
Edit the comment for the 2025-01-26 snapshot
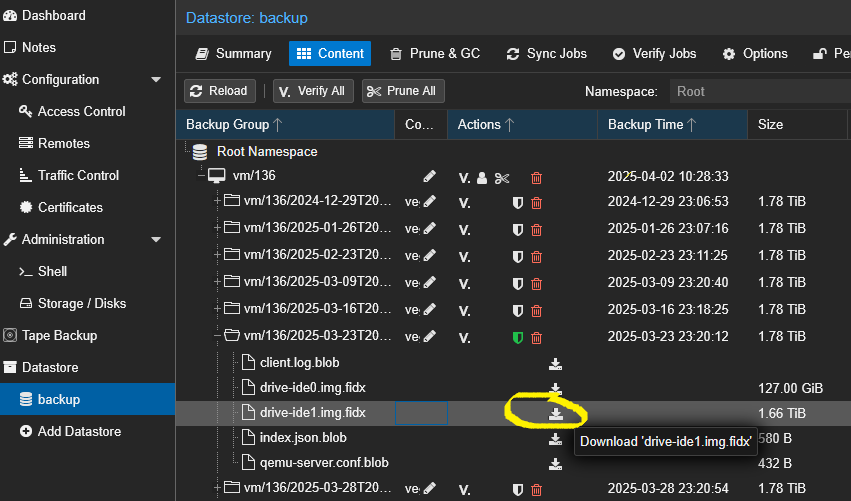430,229
